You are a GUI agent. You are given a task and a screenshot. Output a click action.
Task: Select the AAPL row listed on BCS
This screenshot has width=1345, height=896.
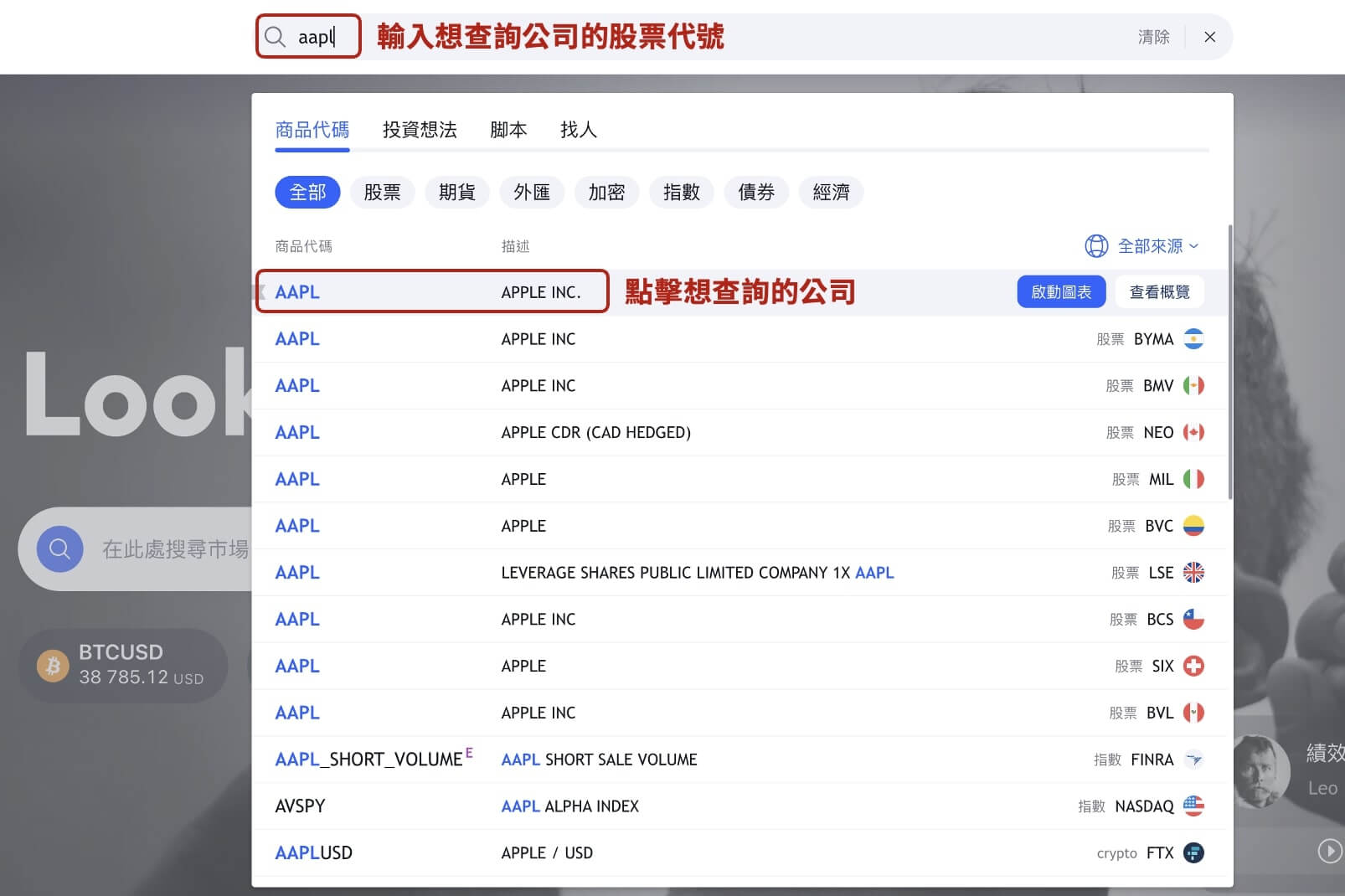pos(739,620)
